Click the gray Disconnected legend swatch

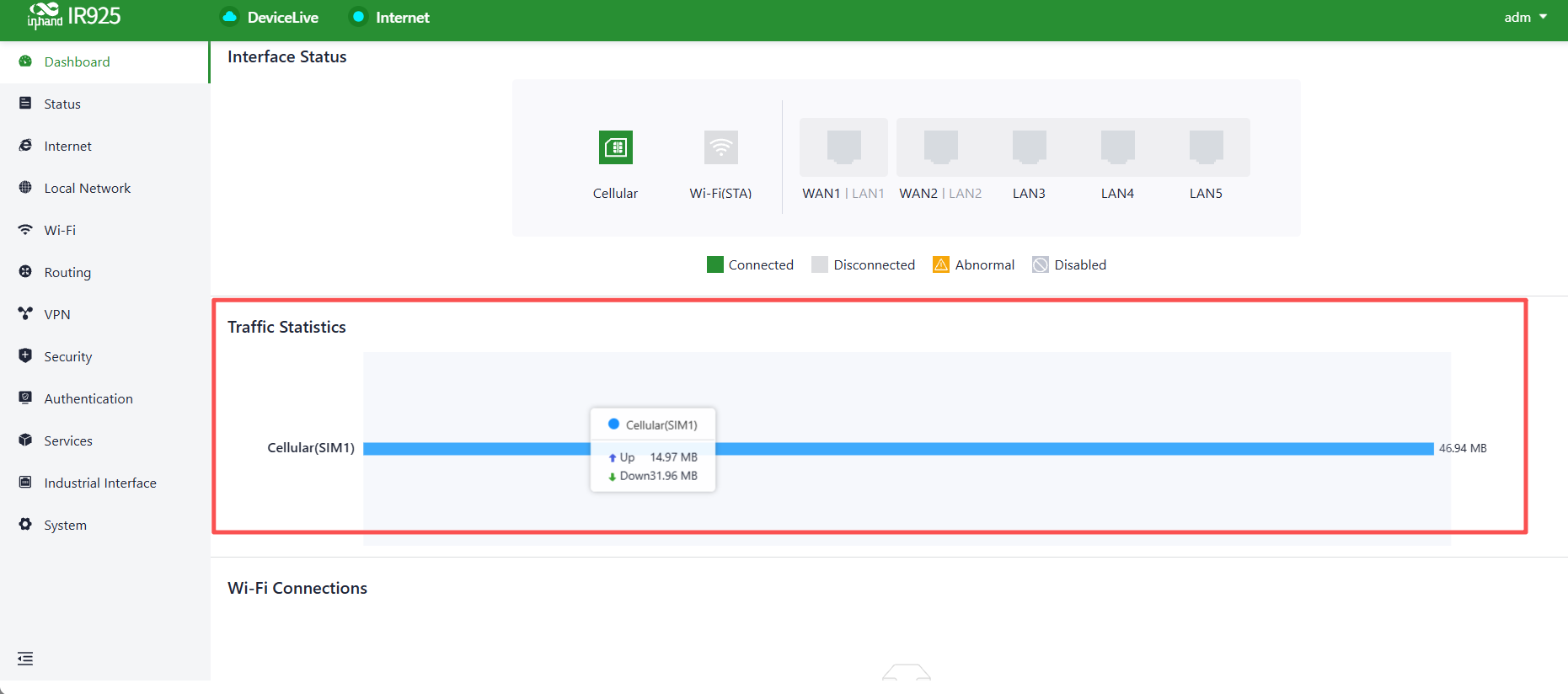820,264
